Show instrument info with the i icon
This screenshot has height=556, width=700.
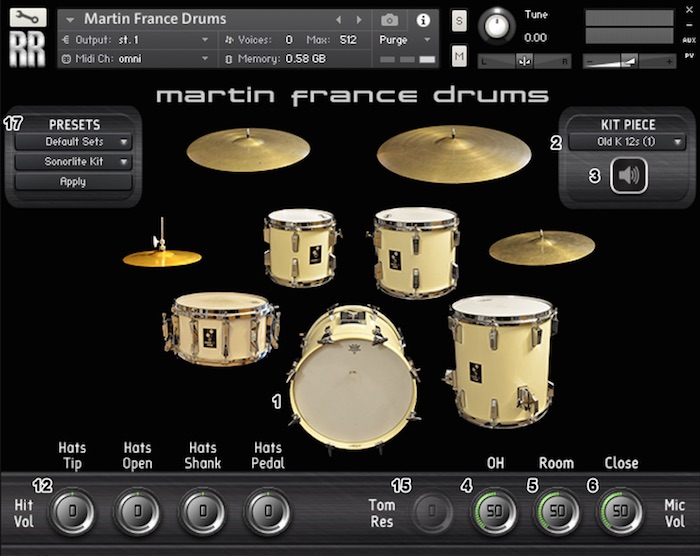pos(423,19)
